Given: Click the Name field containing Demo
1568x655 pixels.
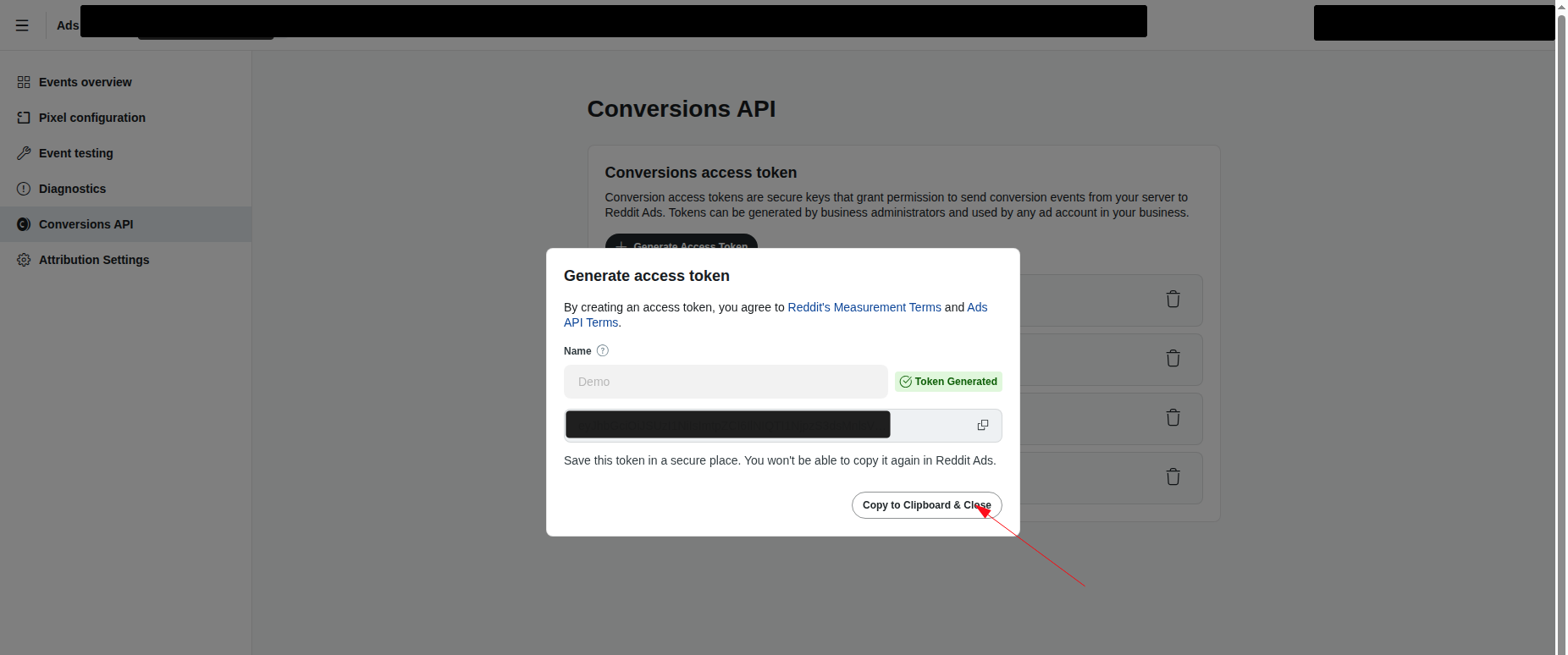Looking at the screenshot, I should 726,382.
